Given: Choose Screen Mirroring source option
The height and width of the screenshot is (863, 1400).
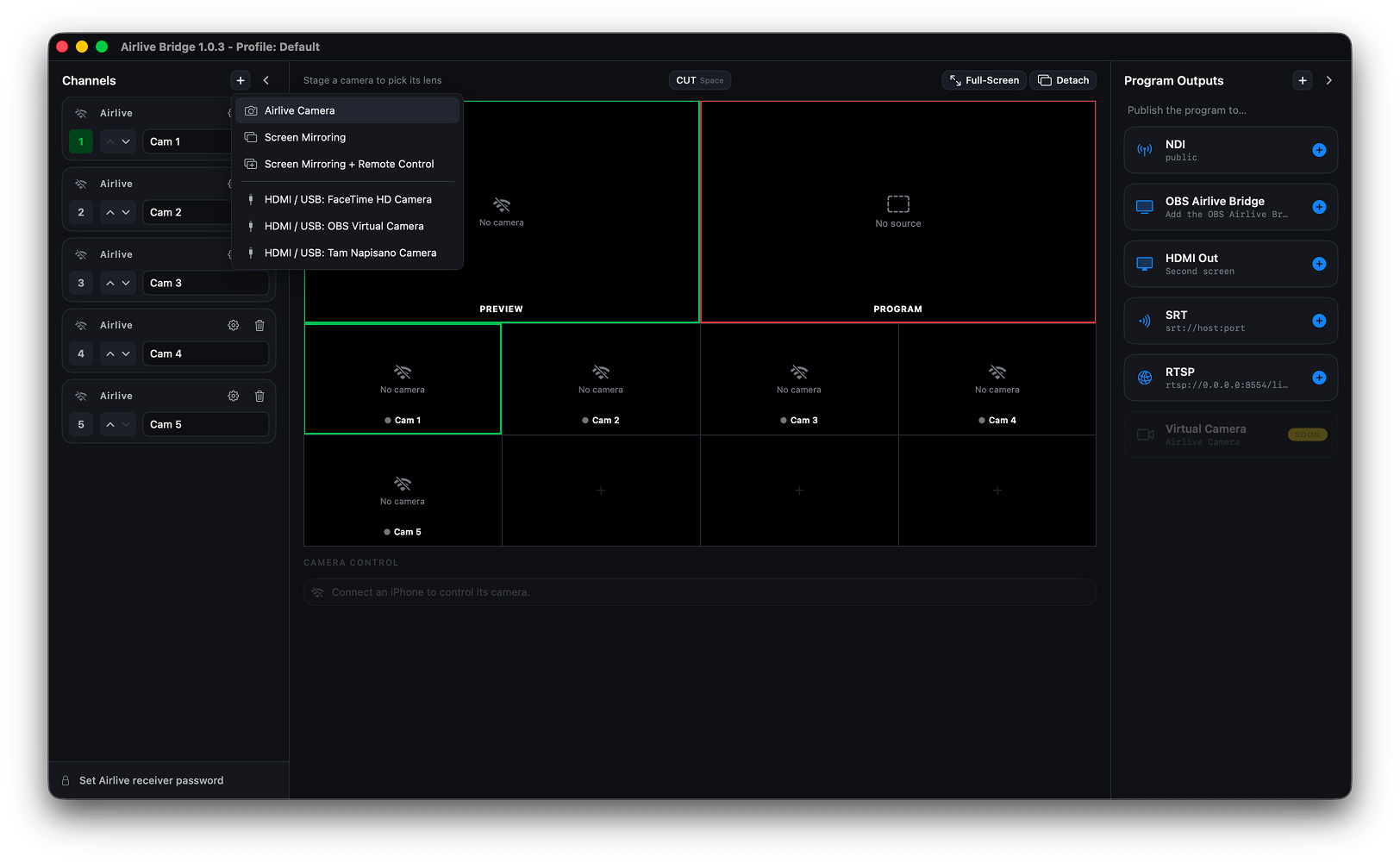Looking at the screenshot, I should click(x=347, y=137).
